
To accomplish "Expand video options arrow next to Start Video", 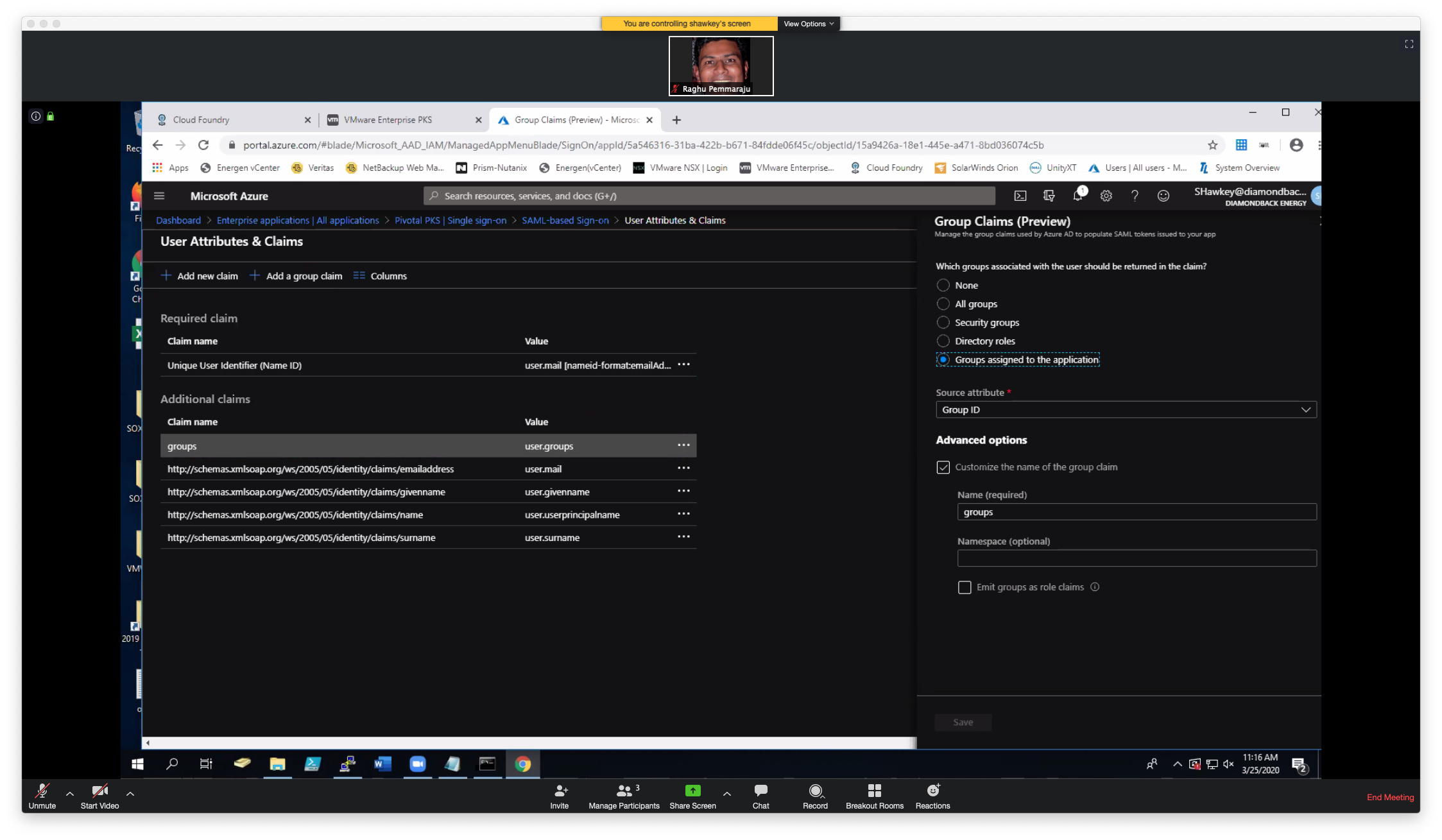I will coord(130,794).
